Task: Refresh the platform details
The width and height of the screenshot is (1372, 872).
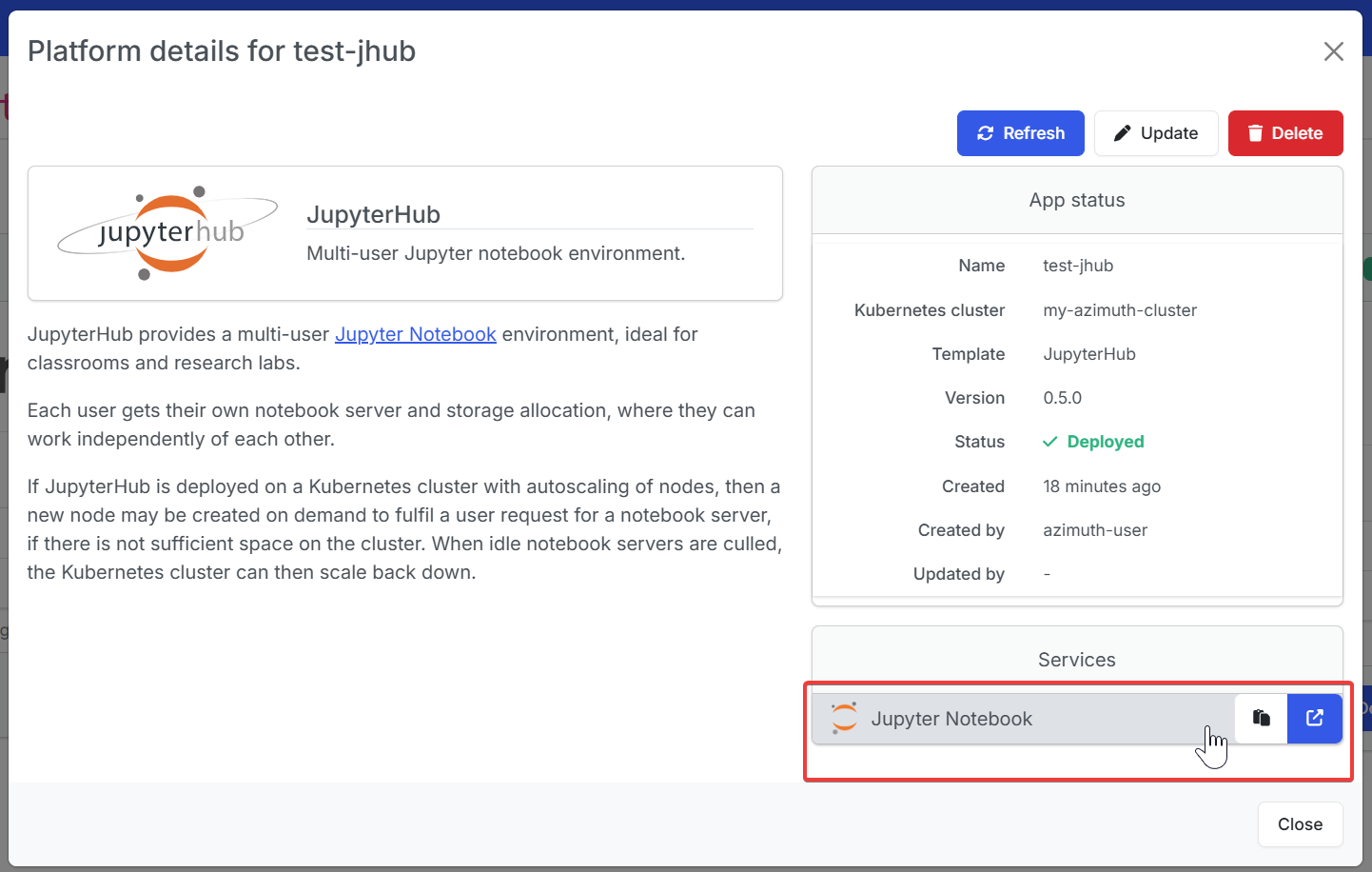Action: click(x=1021, y=133)
